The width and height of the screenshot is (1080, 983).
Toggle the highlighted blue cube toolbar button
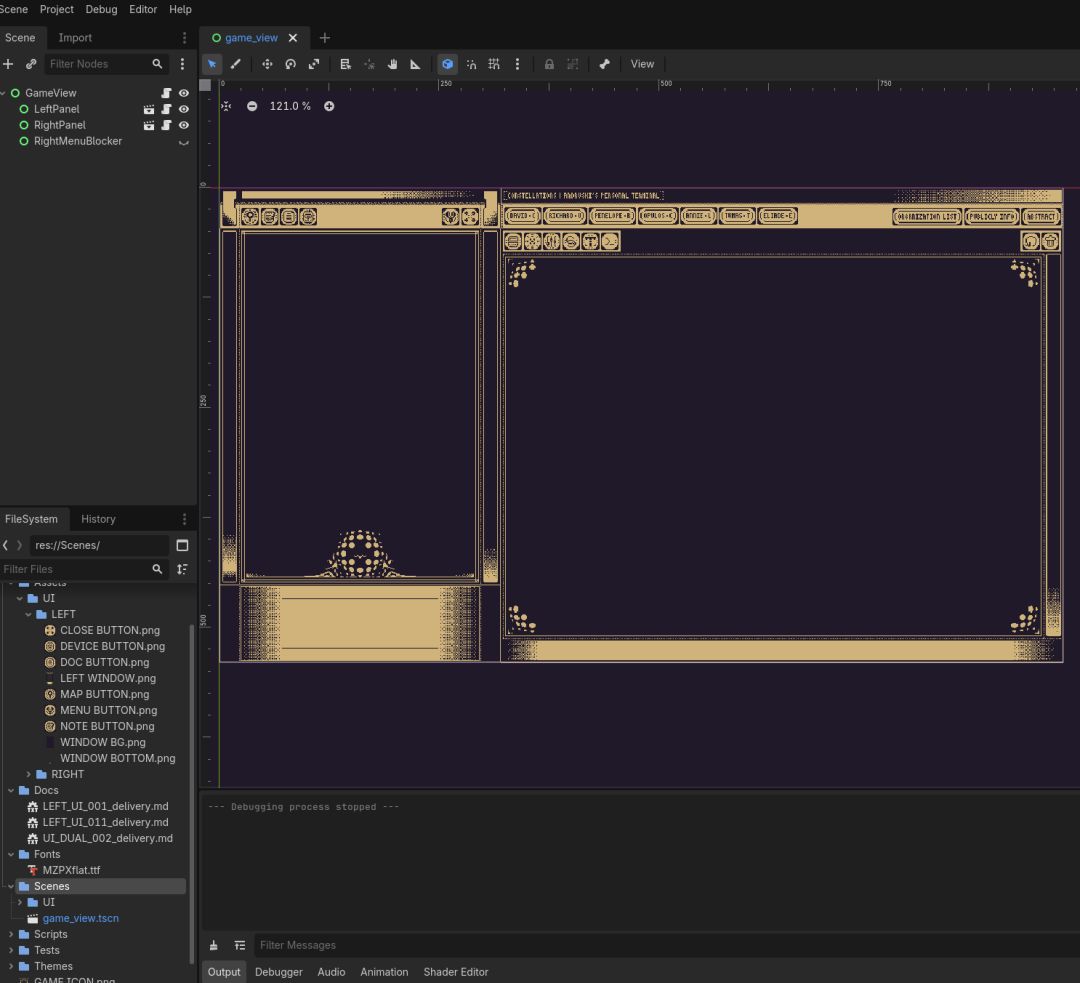tap(448, 64)
